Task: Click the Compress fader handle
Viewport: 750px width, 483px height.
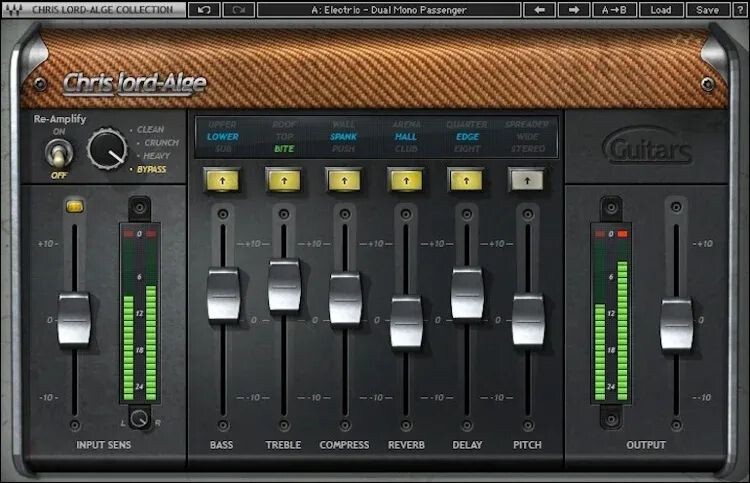Action: tap(345, 299)
